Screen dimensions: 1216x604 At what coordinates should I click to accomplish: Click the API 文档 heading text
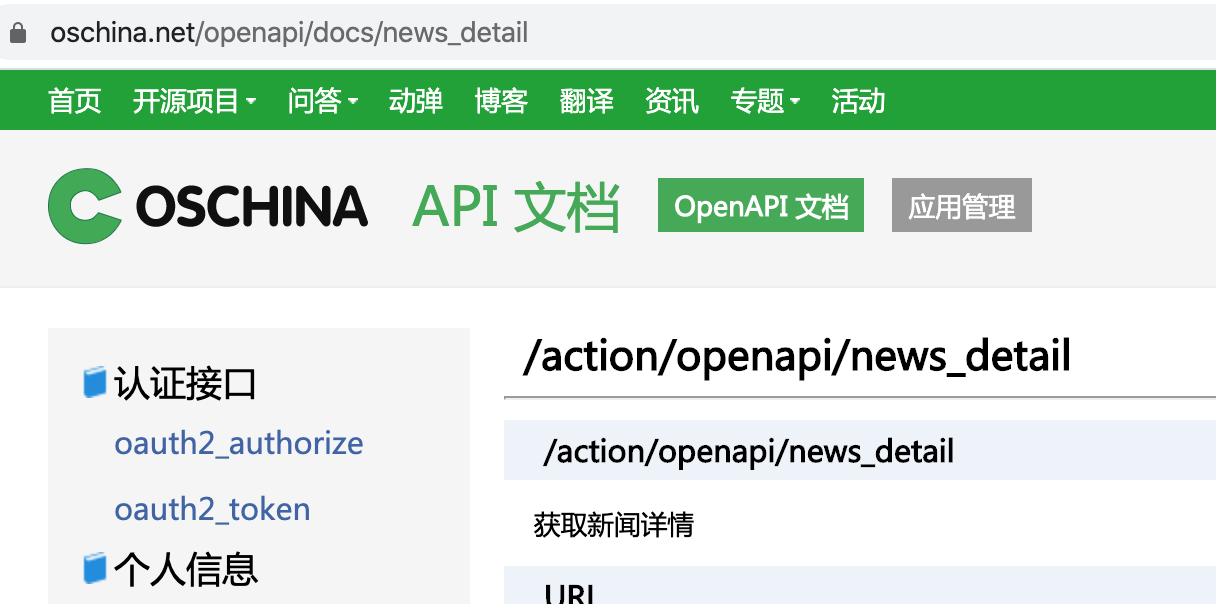pos(516,207)
